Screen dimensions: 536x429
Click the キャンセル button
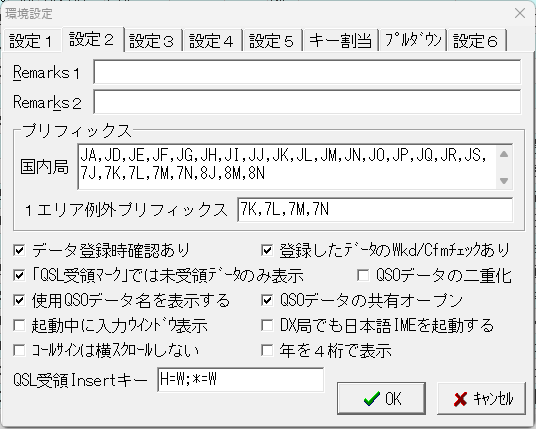481,399
